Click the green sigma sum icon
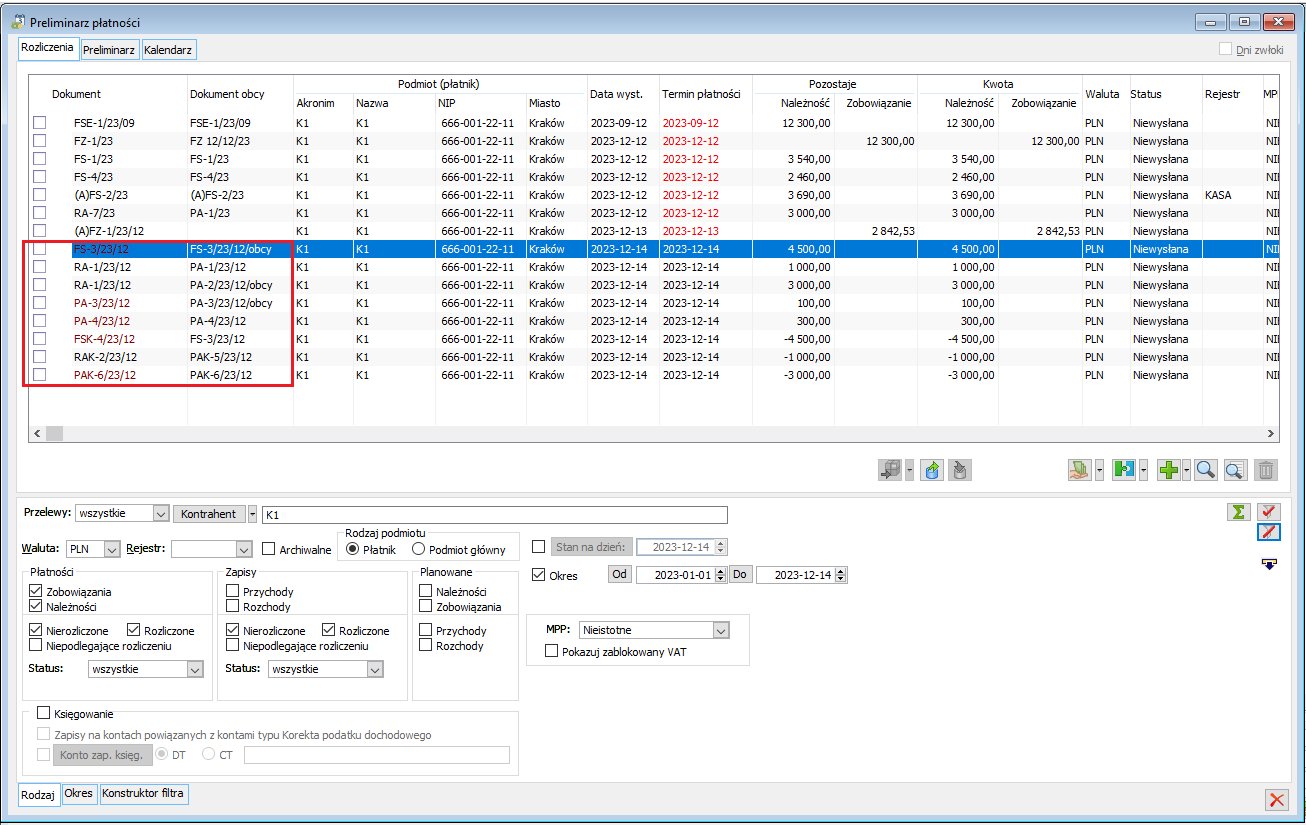The image size is (1306, 825). pos(1239,512)
